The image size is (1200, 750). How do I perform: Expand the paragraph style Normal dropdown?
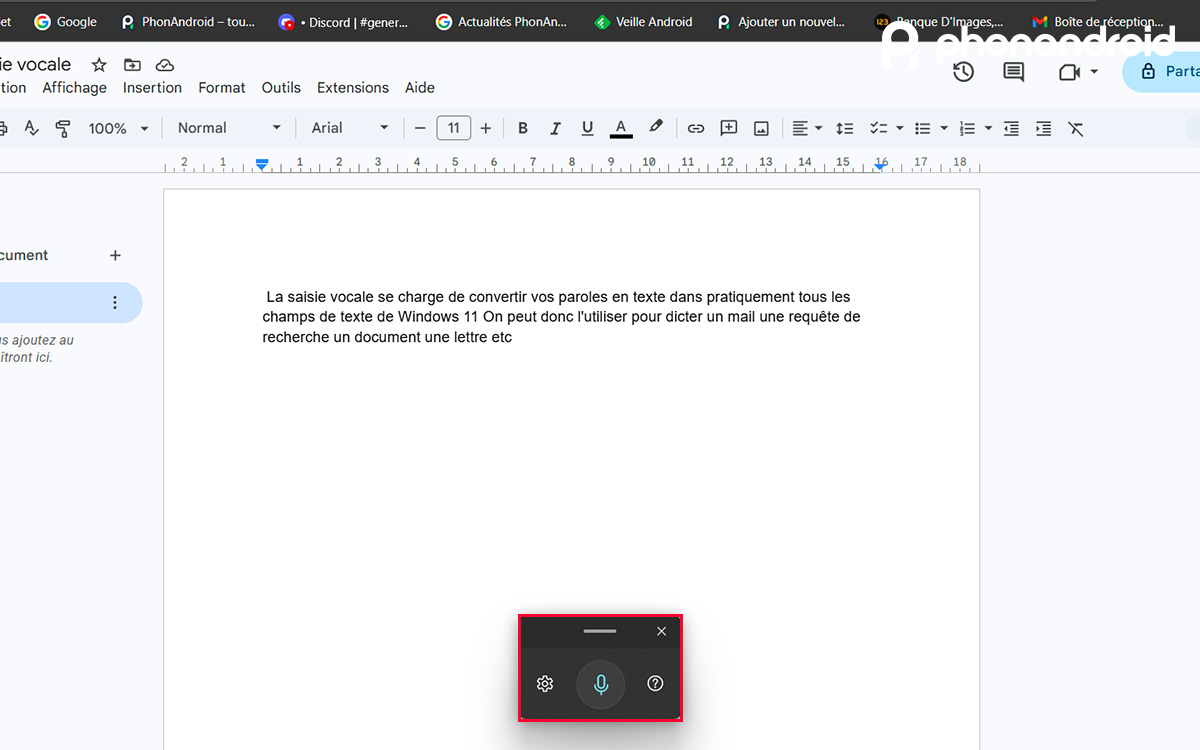coord(228,128)
